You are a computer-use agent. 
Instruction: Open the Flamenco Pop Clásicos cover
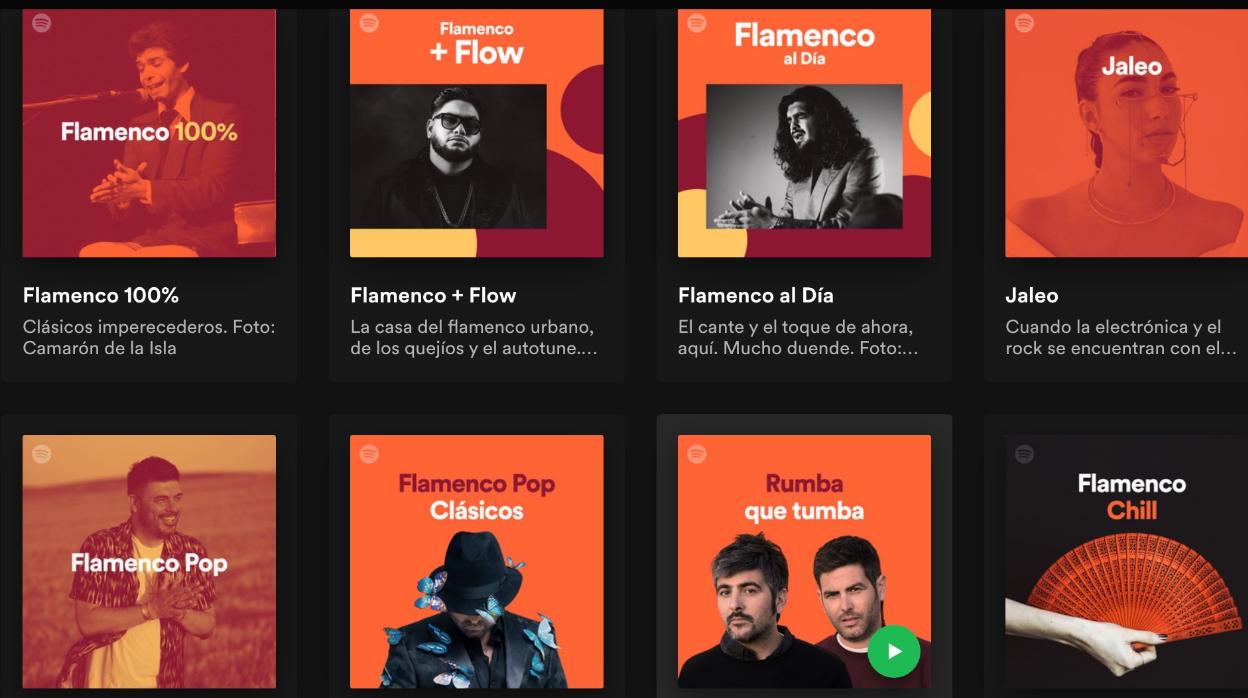477,561
